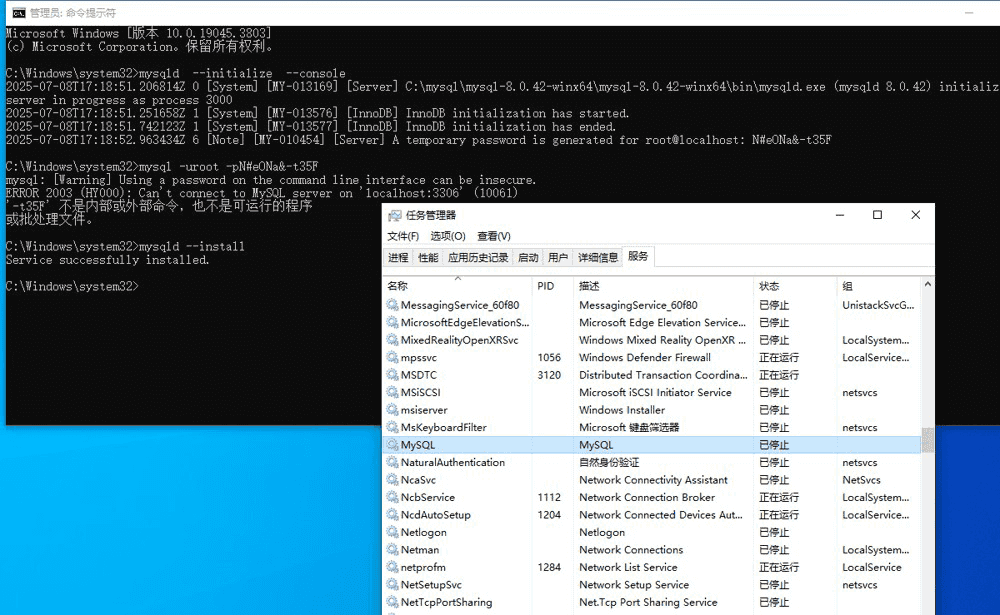Close the Task Manager window
This screenshot has width=1000, height=615.
pos(916,215)
